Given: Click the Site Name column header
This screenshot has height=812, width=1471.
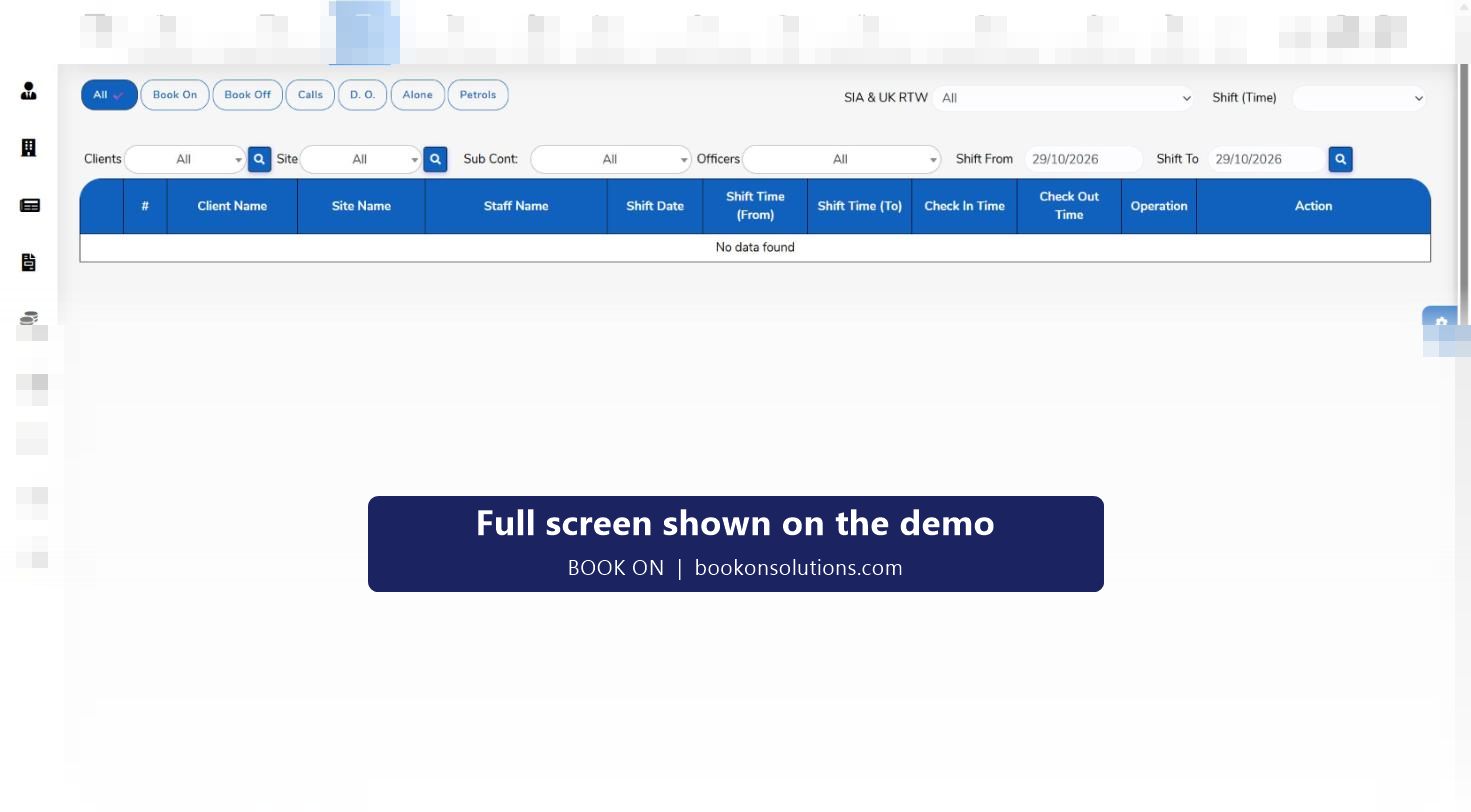Looking at the screenshot, I should tap(361, 206).
